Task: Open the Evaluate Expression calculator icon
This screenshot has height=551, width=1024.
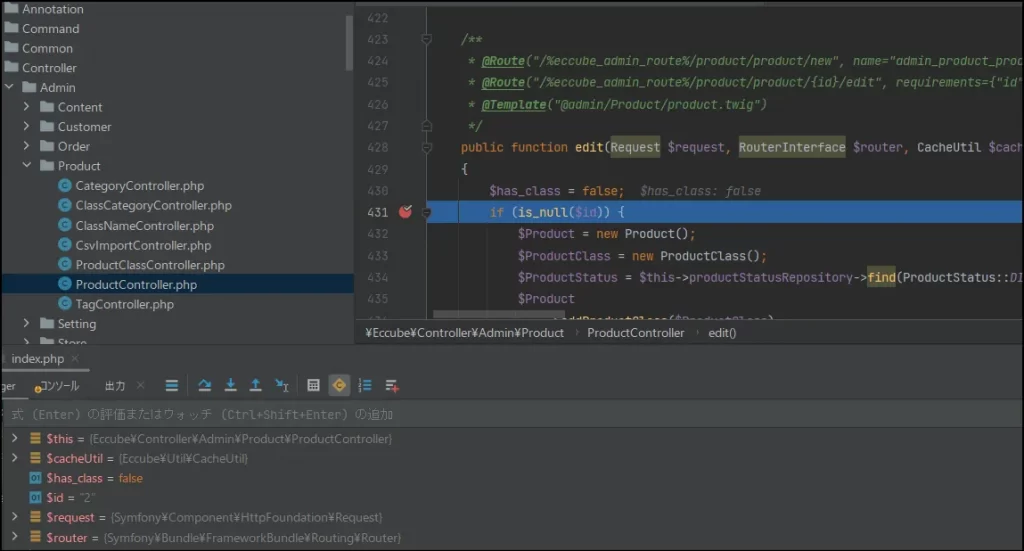Action: pyautogui.click(x=313, y=385)
